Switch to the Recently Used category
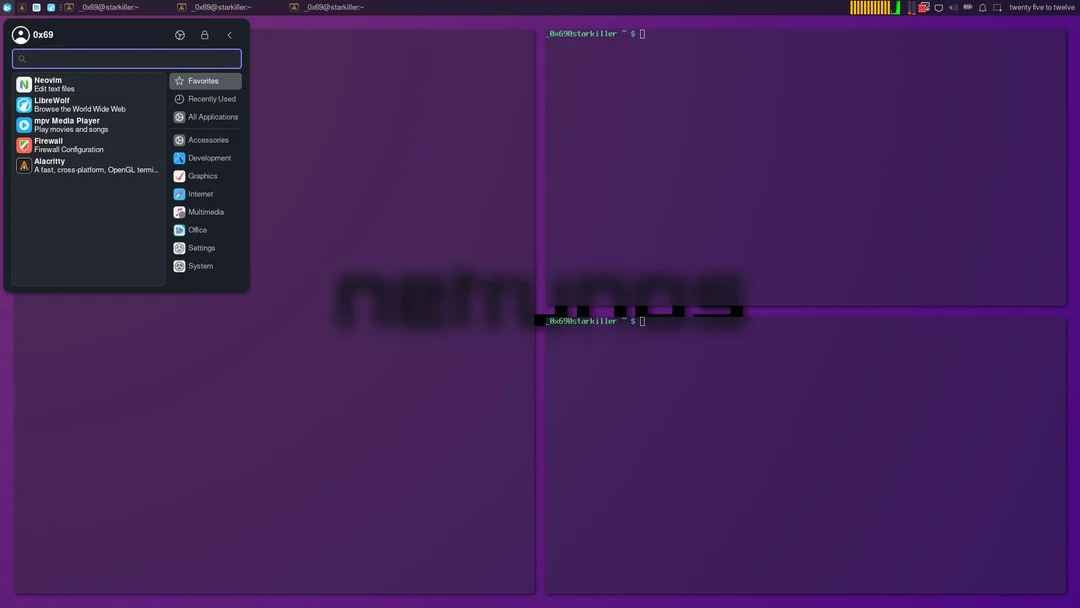1080x608 pixels. click(205, 98)
